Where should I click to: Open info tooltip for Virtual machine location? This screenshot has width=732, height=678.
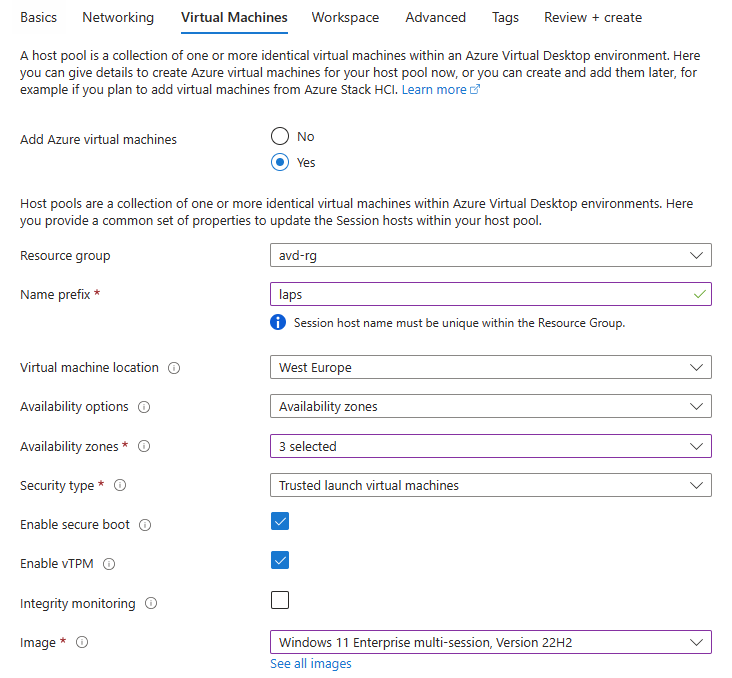click(x=174, y=368)
